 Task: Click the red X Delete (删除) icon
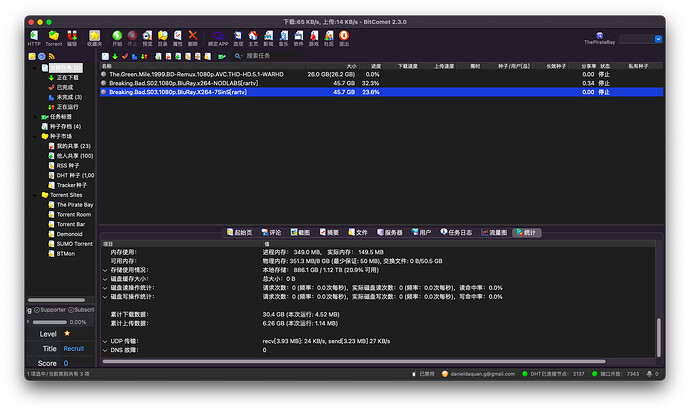[193, 36]
